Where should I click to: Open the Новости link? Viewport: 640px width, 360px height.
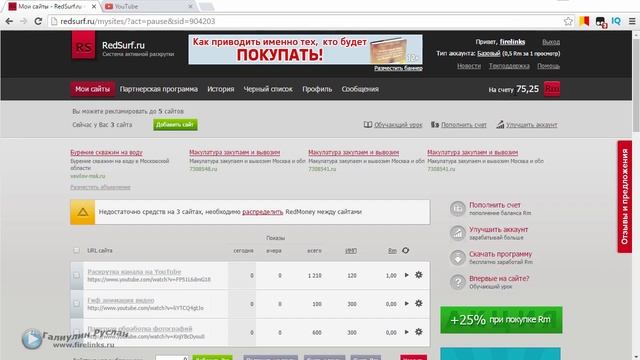469,66
